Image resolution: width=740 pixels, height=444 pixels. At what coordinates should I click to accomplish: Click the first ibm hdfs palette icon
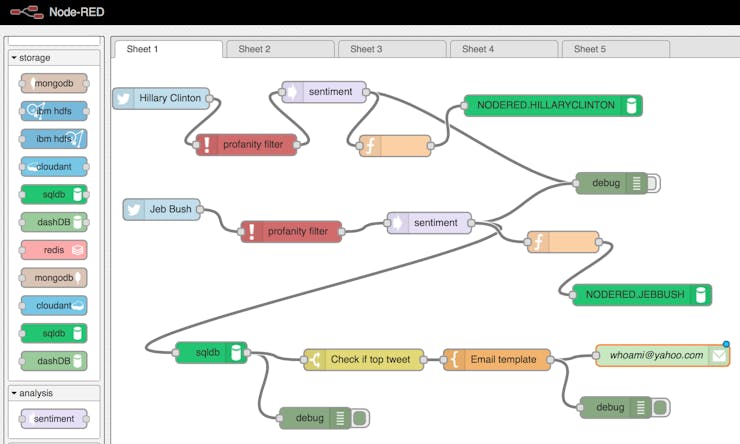(x=34, y=111)
